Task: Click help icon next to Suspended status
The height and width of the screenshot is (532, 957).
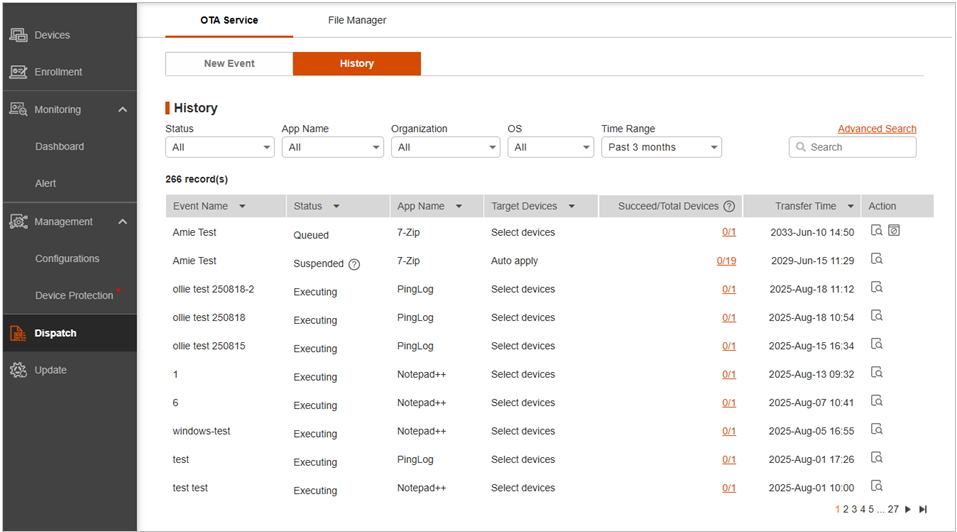Action: pyautogui.click(x=354, y=264)
